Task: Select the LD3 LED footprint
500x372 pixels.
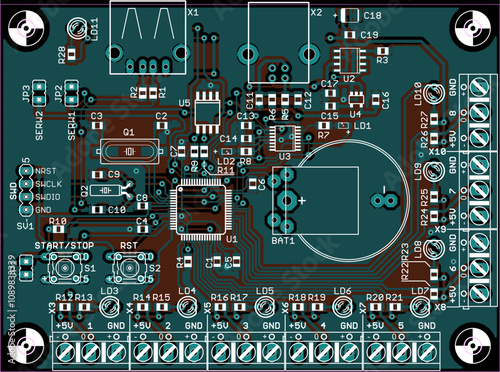Action: tap(109, 306)
